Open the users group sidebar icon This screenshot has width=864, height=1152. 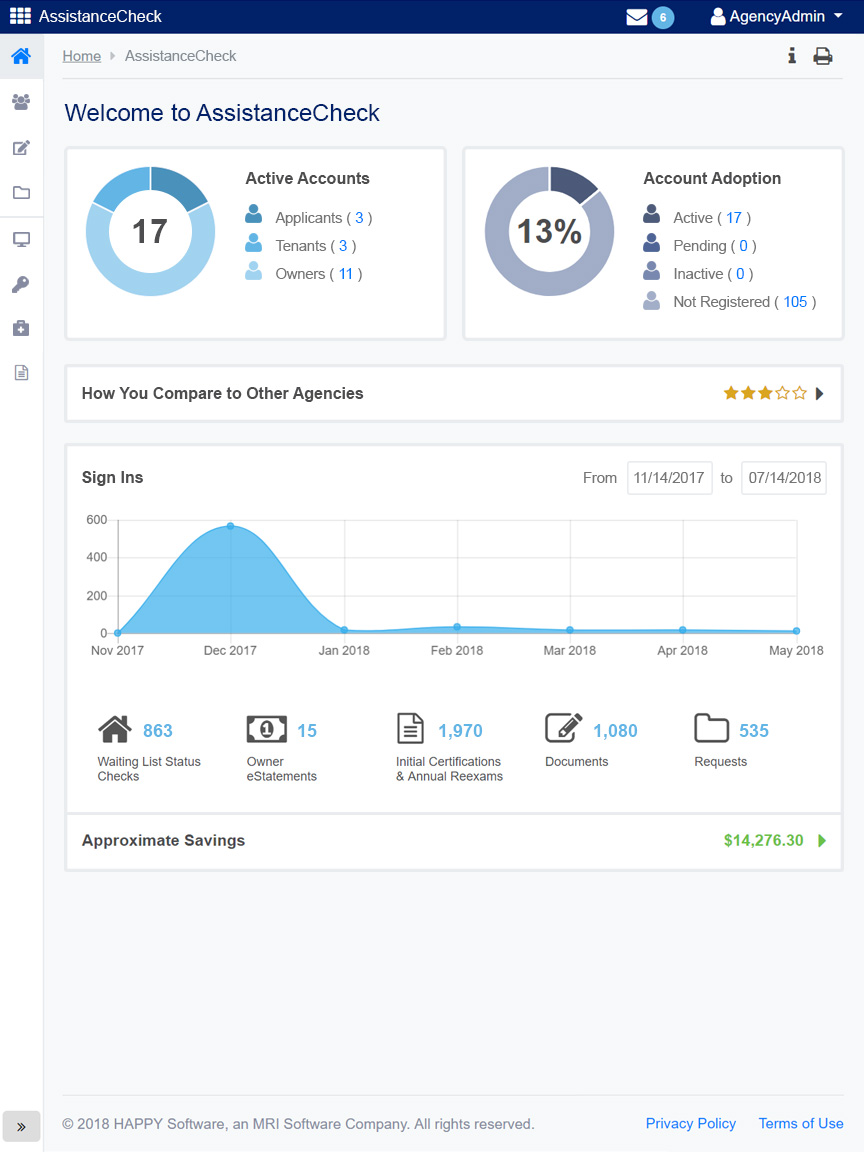(x=21, y=102)
